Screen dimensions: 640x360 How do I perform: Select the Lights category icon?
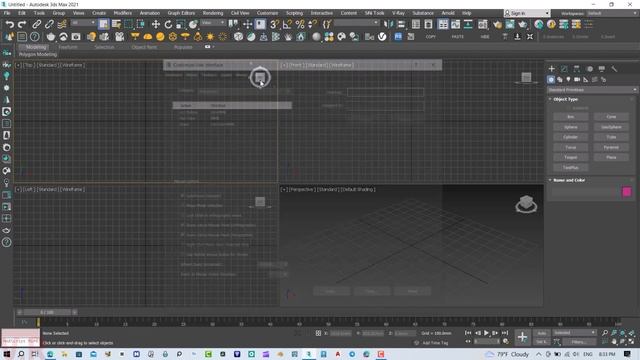point(568,80)
